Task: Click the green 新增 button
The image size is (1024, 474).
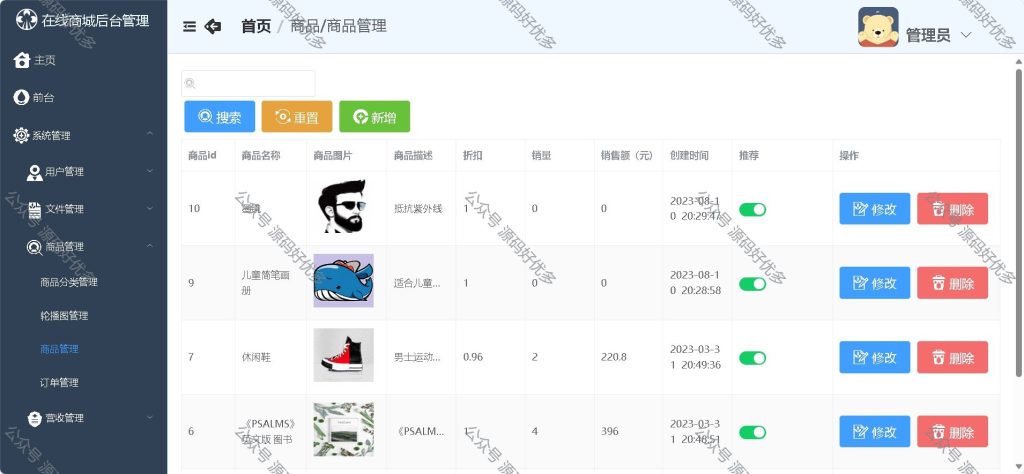Action: (375, 117)
